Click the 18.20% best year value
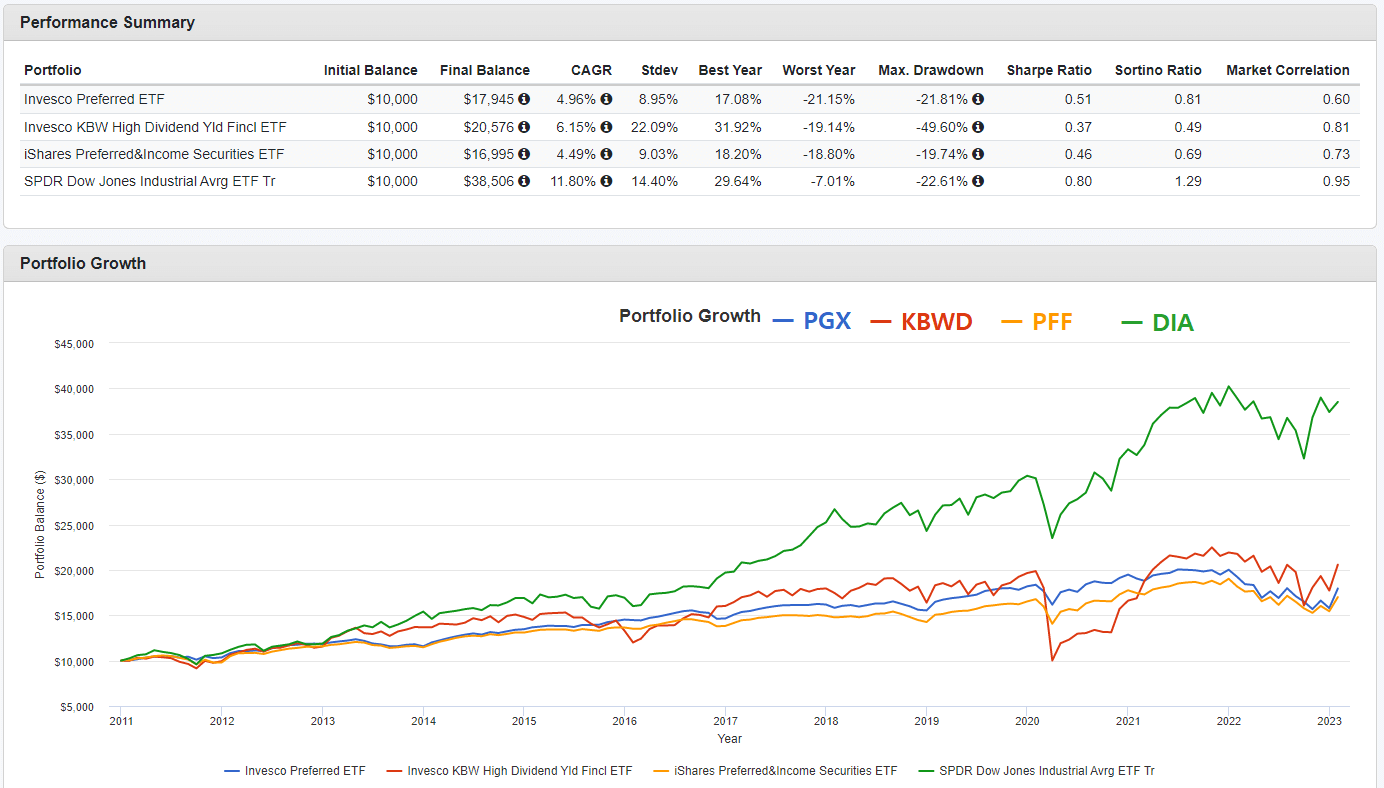 pos(739,154)
